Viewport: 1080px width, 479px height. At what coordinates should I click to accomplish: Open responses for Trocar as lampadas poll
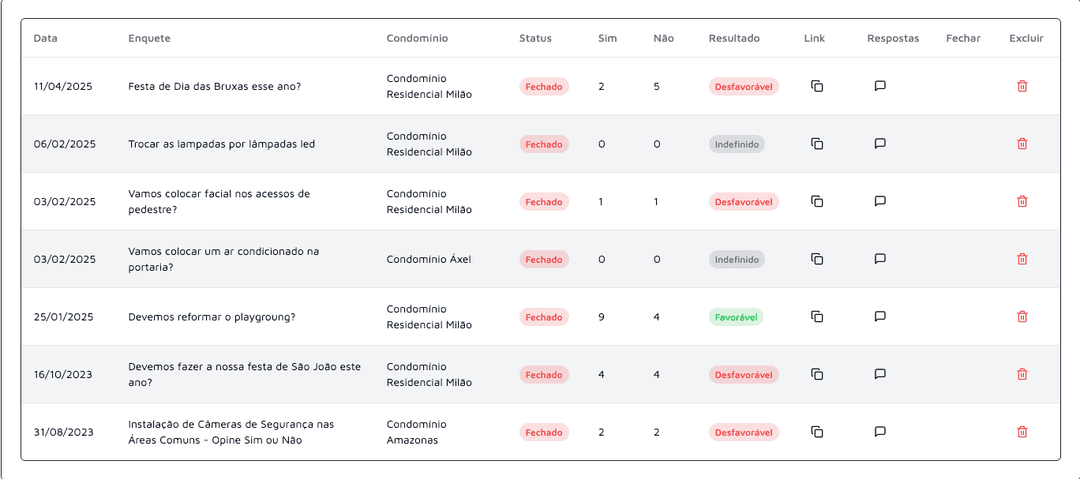(880, 143)
